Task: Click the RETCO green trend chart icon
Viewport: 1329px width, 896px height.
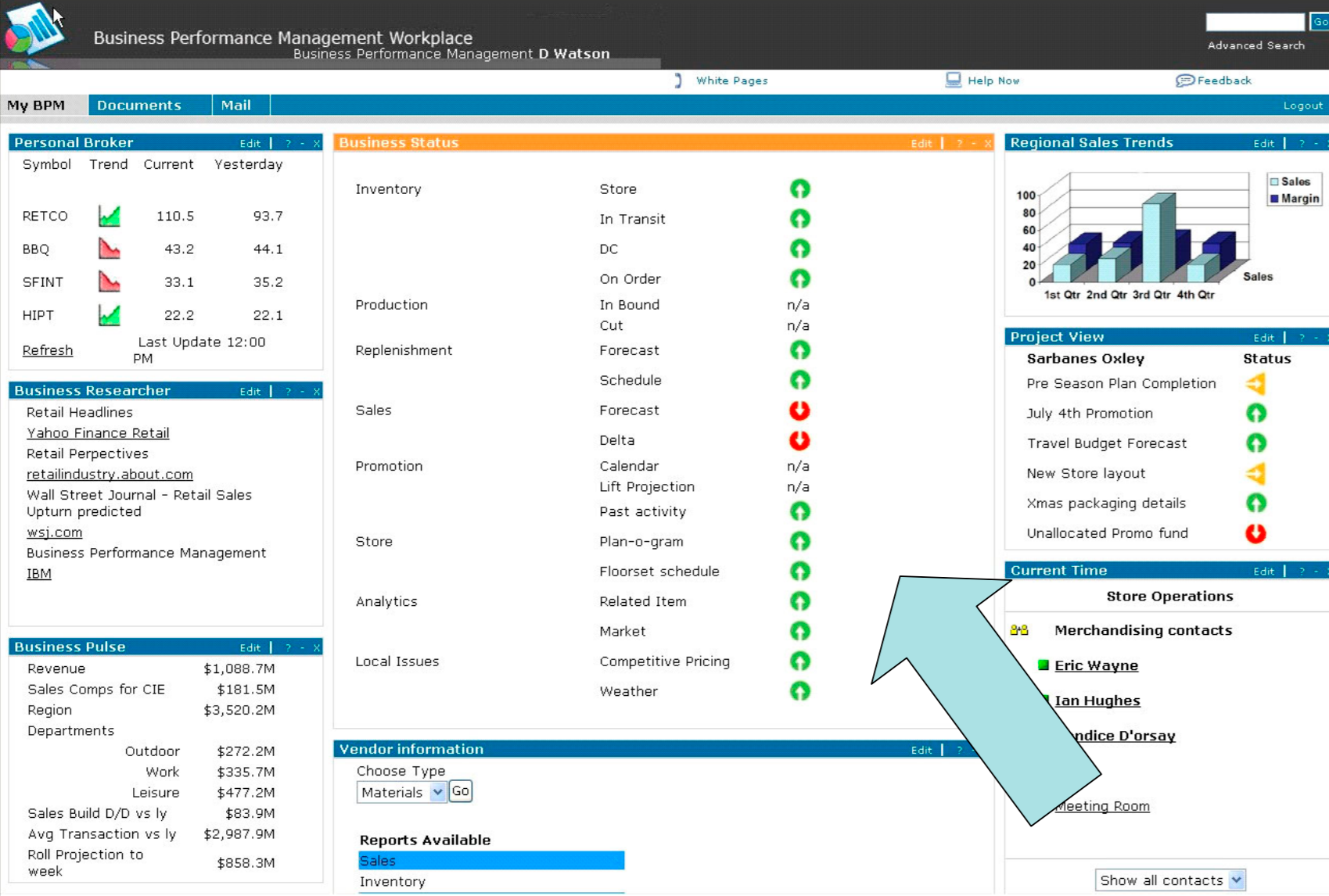Action: (x=109, y=216)
